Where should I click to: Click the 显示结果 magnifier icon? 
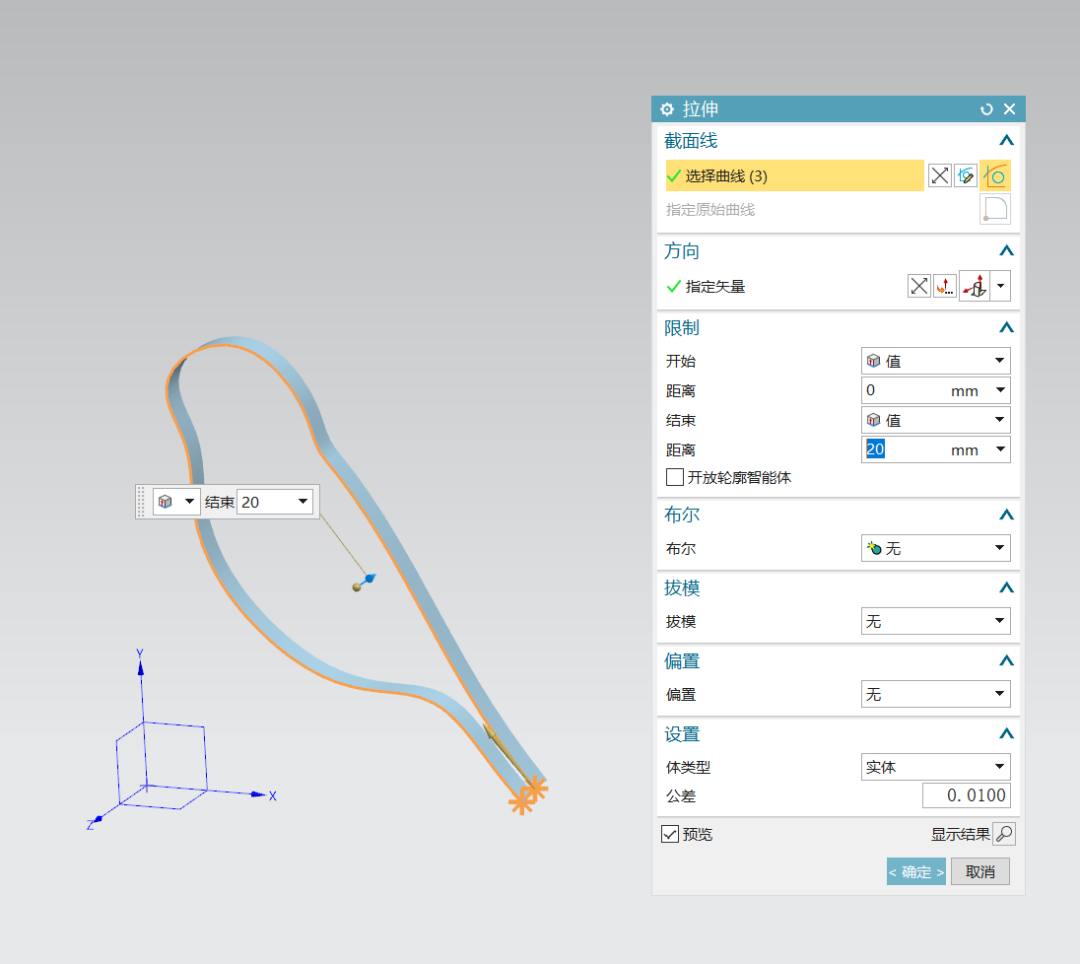[x=1004, y=834]
